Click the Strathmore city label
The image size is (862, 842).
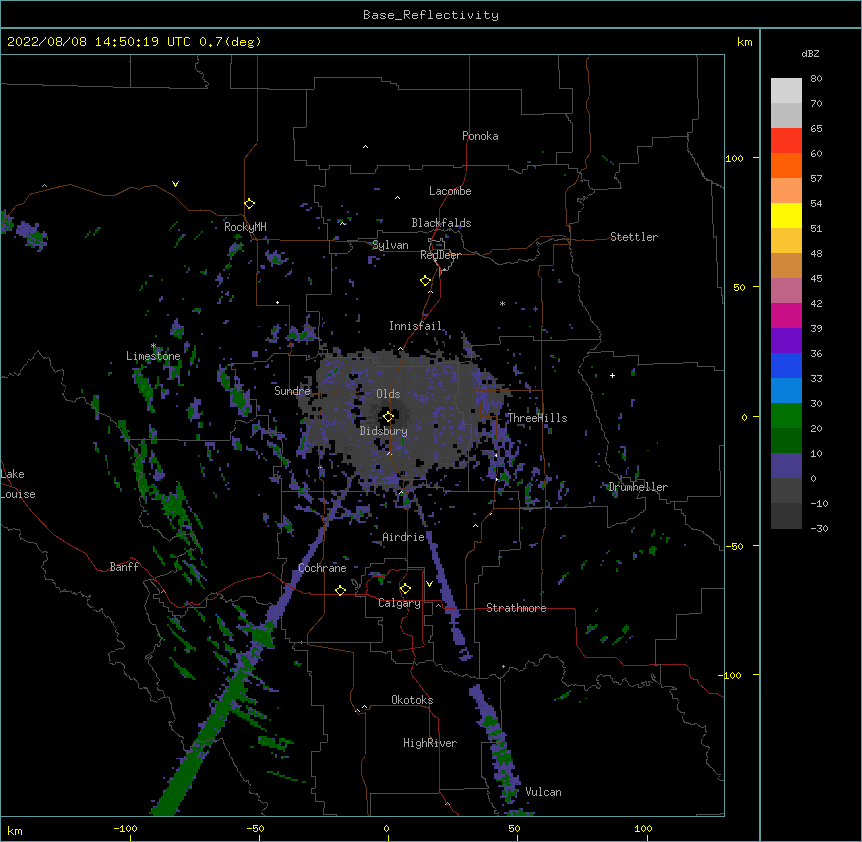tap(516, 608)
